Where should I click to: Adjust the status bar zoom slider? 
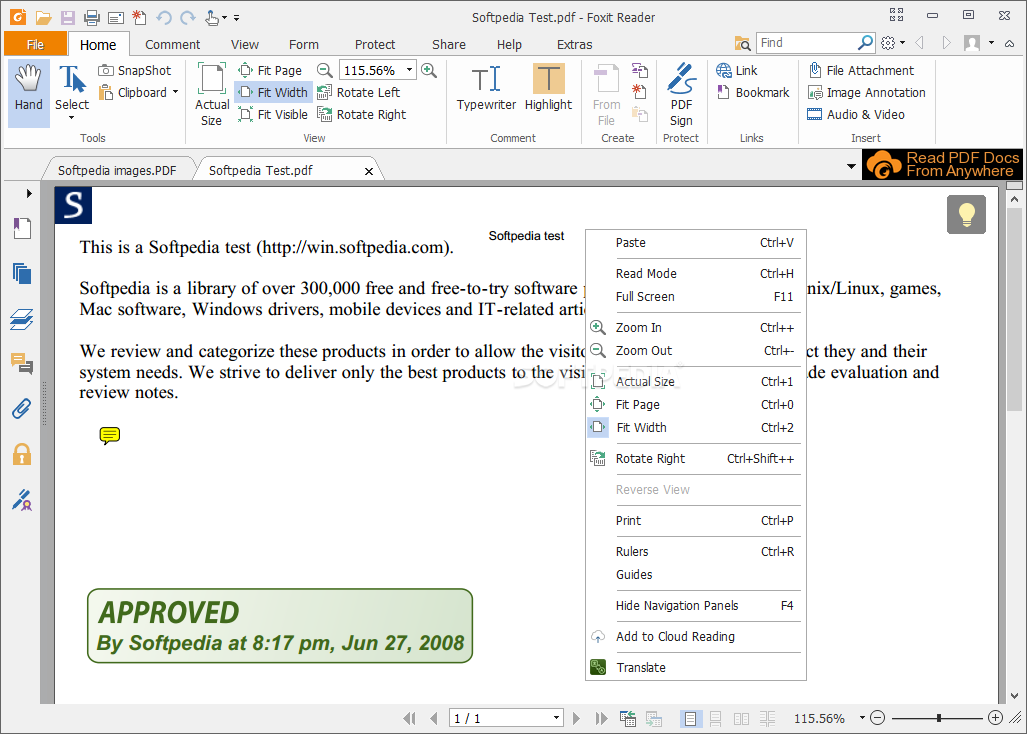pos(939,718)
